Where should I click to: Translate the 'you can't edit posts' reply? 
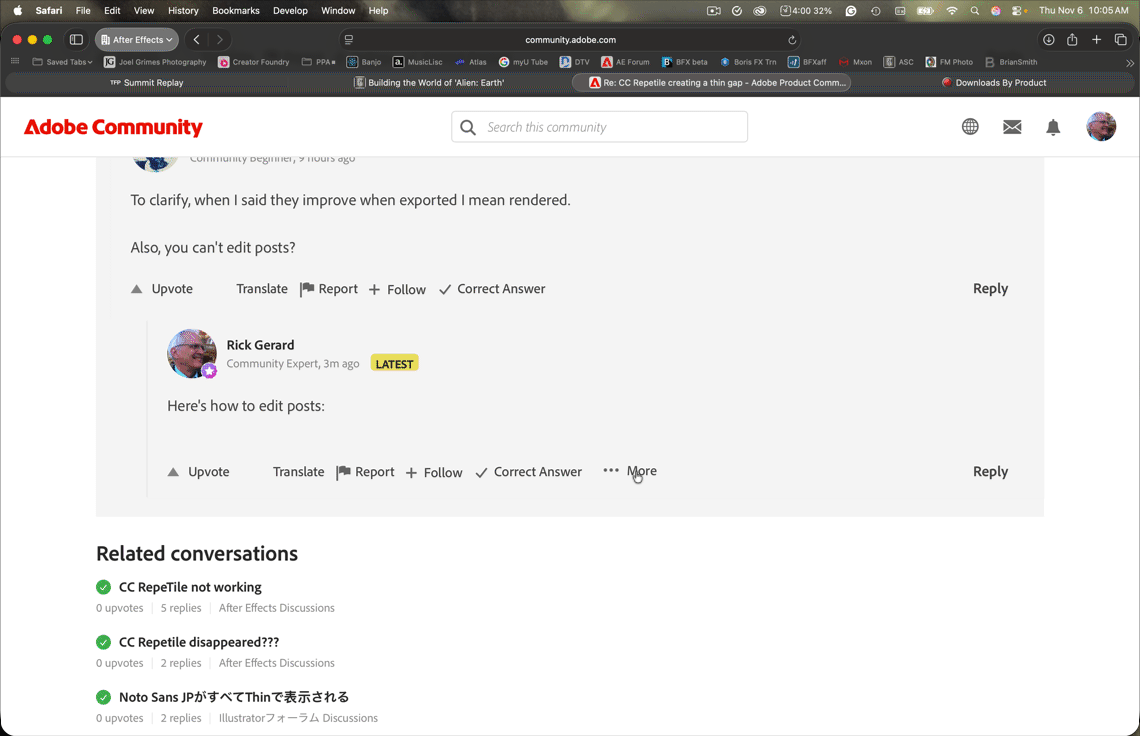[x=262, y=289]
